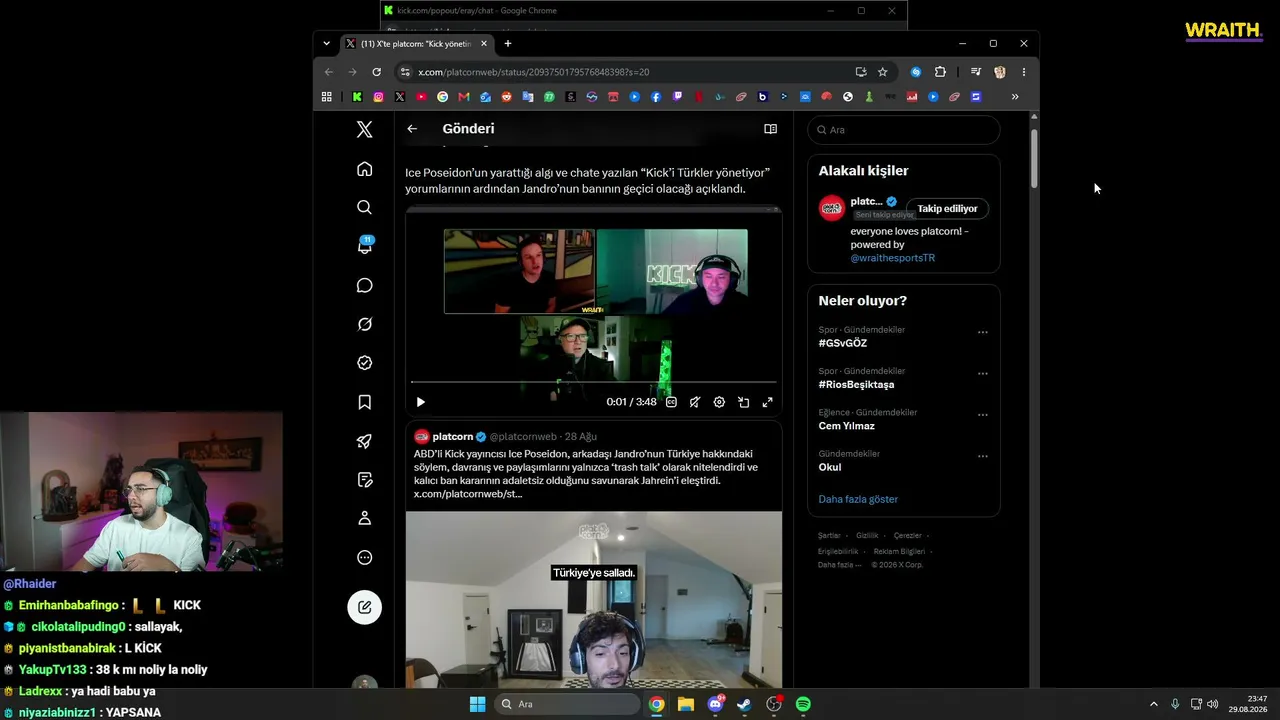Open reader view icon beside Gönderi
The height and width of the screenshot is (720, 1280).
click(770, 129)
